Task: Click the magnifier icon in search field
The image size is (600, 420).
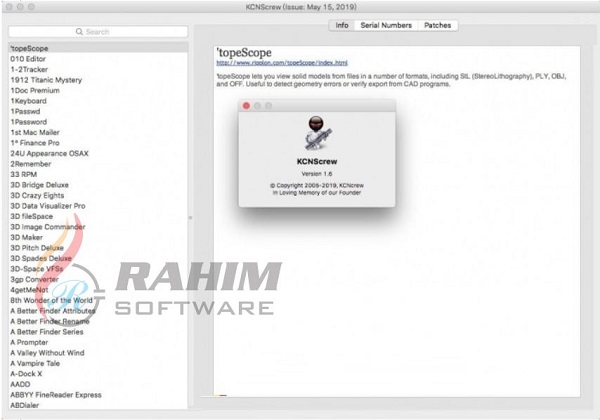Action: coord(79,32)
